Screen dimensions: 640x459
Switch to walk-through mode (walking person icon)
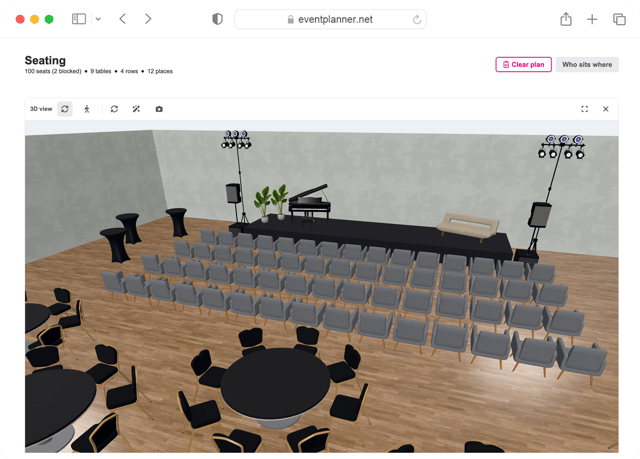click(x=87, y=109)
